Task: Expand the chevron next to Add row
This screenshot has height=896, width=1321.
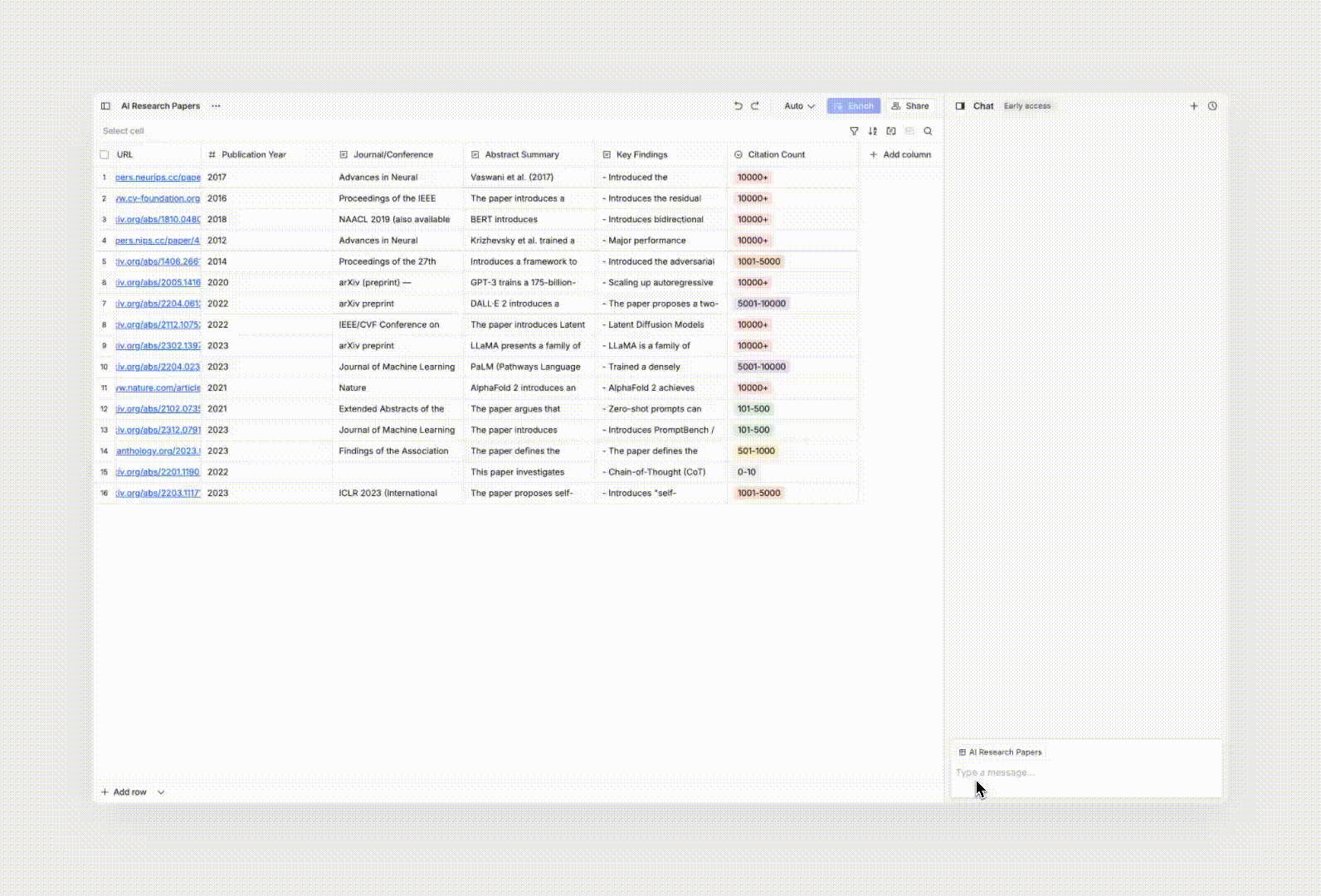Action: coord(161,792)
